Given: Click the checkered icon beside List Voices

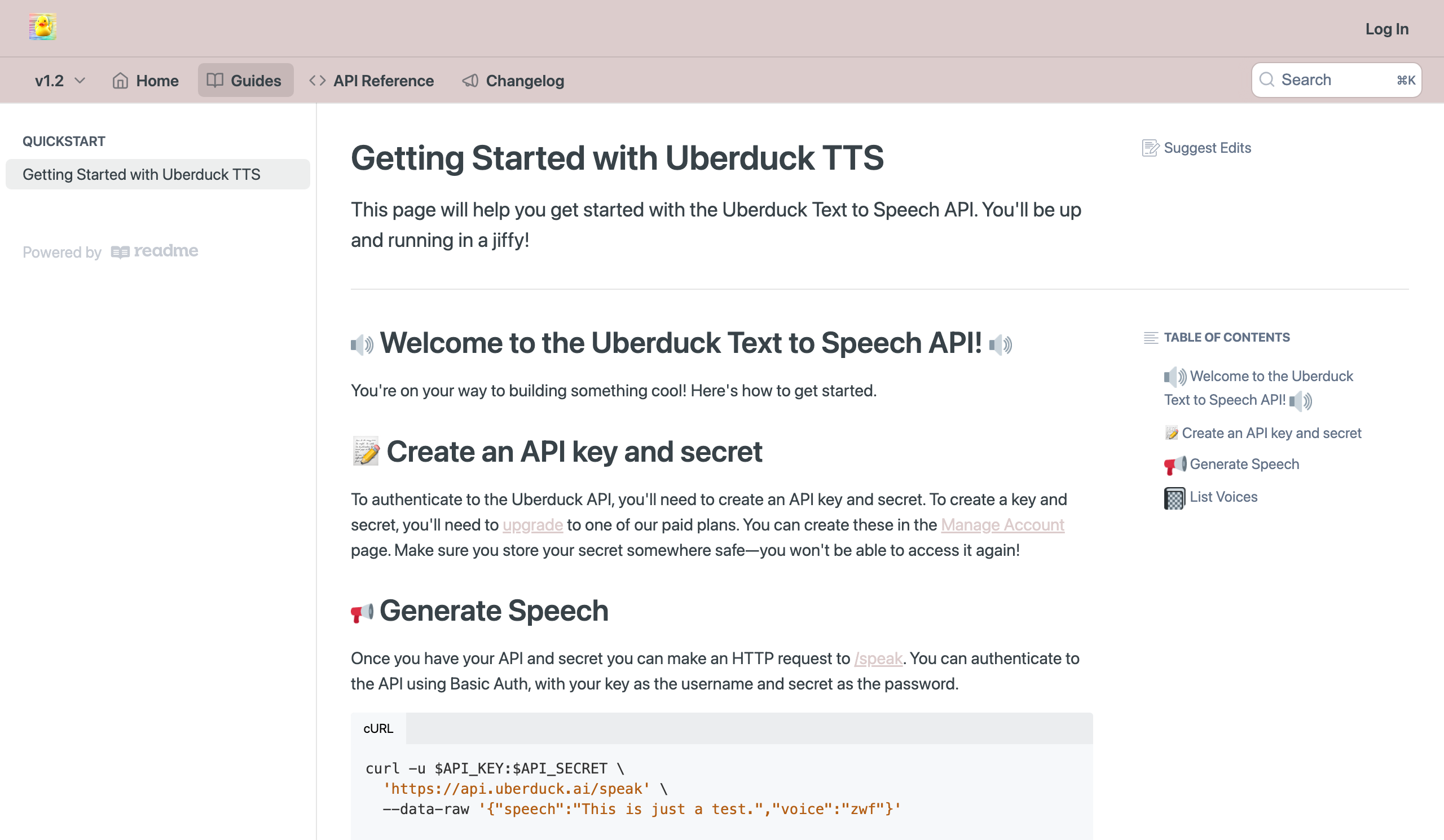Looking at the screenshot, I should tap(1175, 498).
